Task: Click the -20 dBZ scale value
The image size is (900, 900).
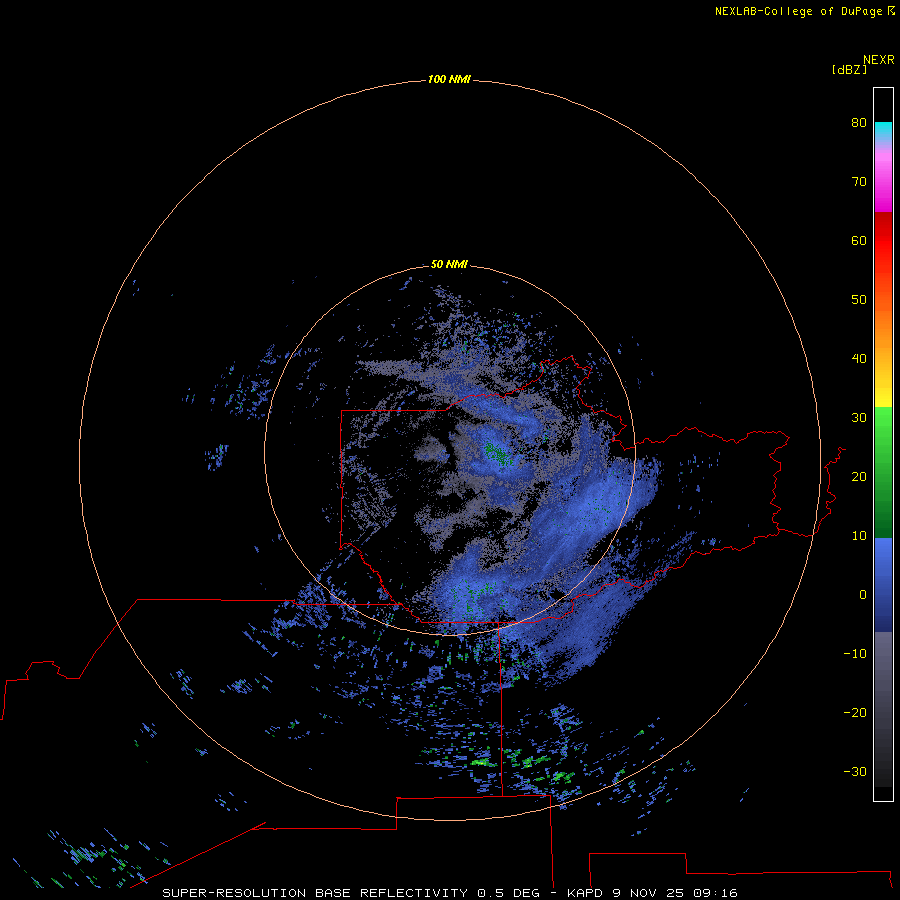Action: click(855, 712)
